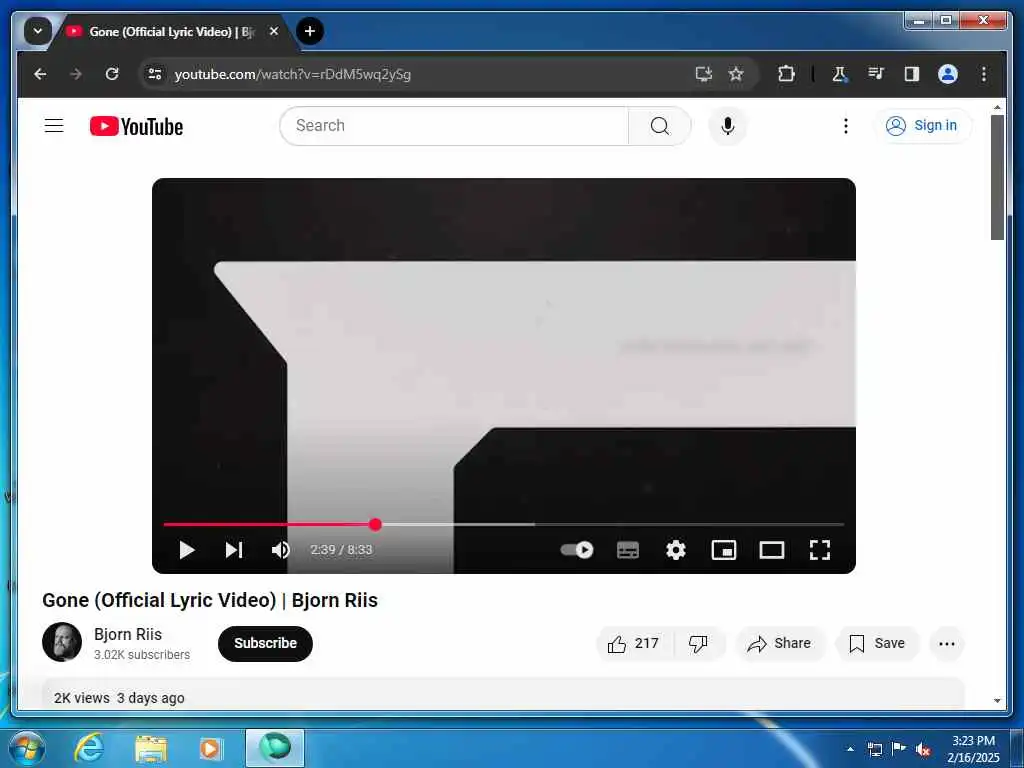Open the extensions puzzle icon
The image size is (1024, 768).
(786, 74)
